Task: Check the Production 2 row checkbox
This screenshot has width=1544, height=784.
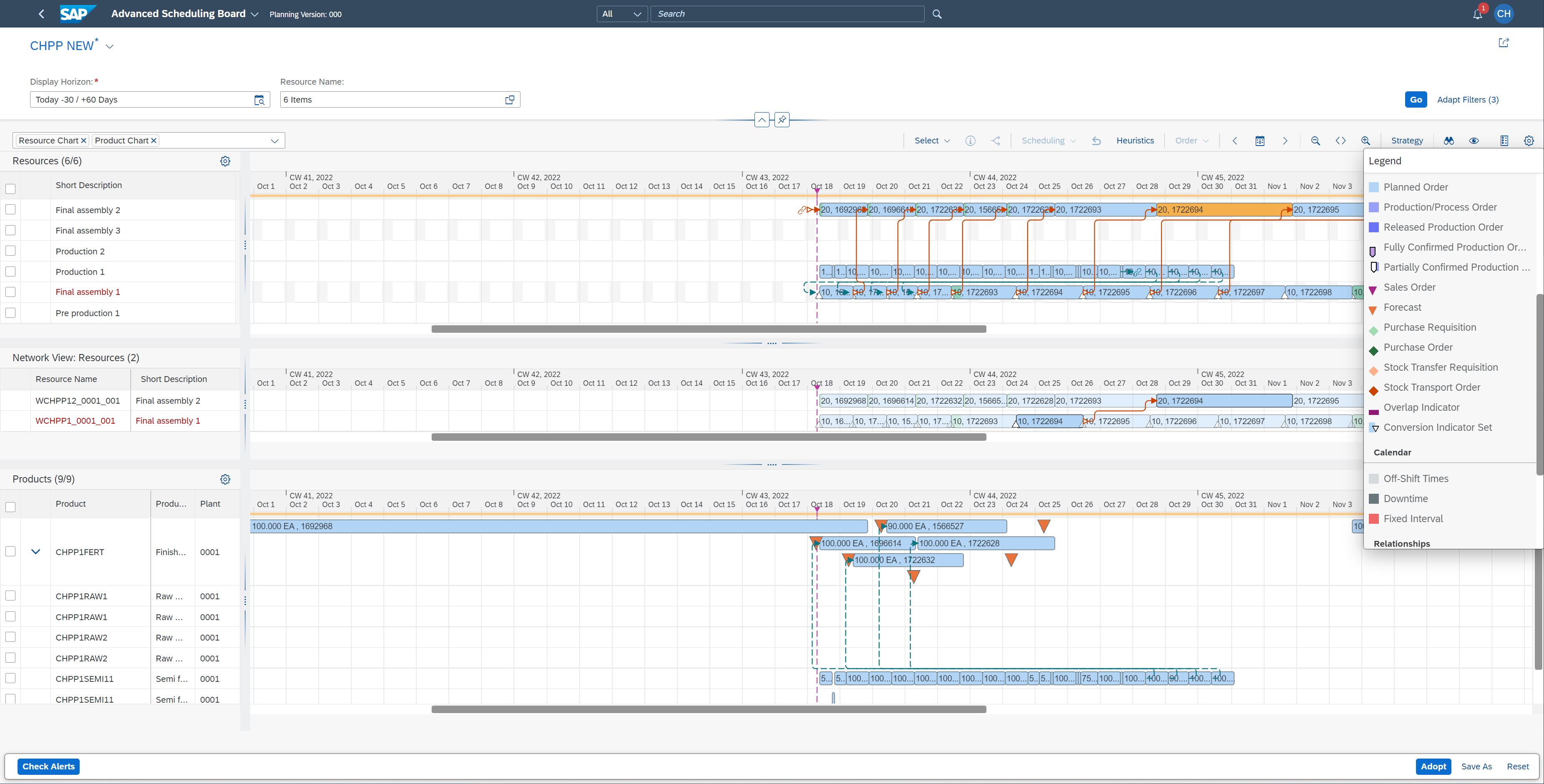Action: (x=10, y=251)
